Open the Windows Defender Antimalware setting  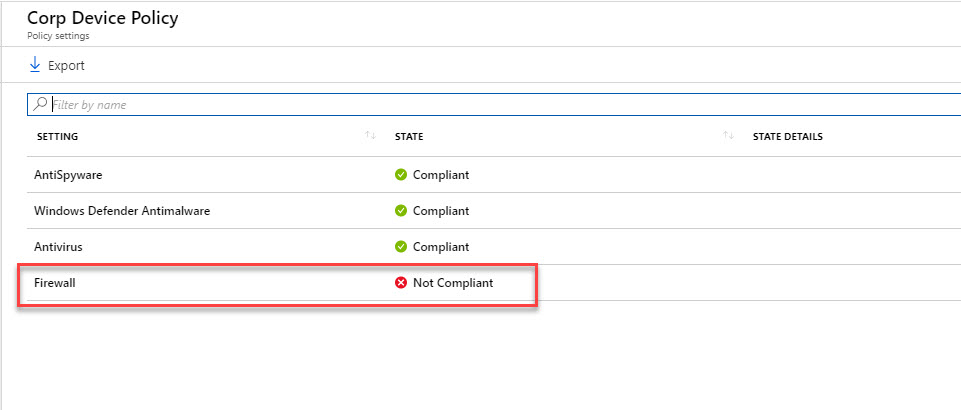pyautogui.click(x=494, y=211)
